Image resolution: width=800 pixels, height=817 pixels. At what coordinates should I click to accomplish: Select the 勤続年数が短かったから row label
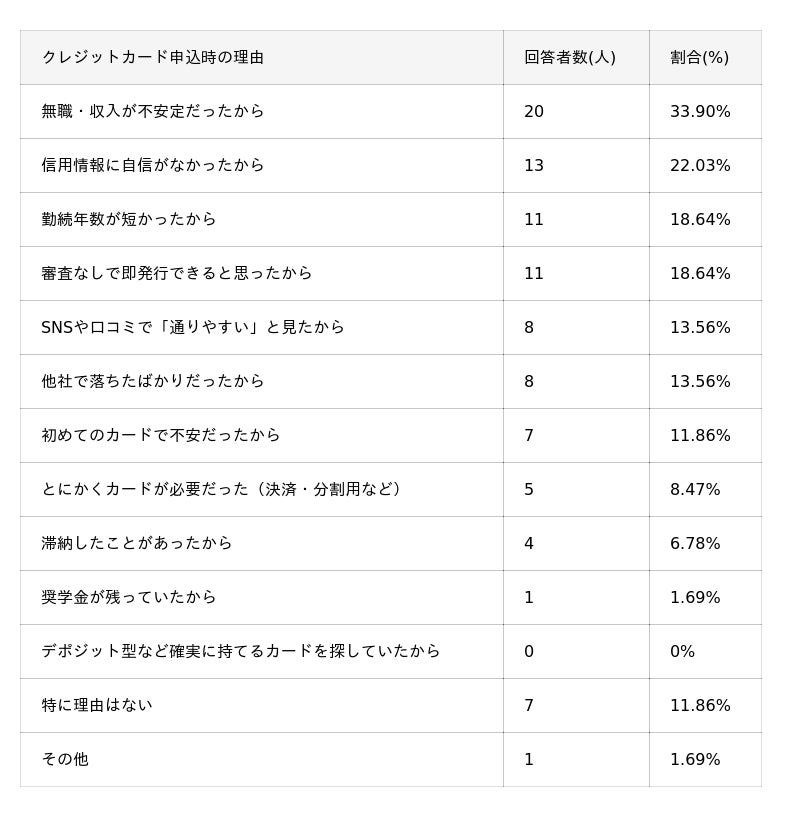click(x=129, y=220)
